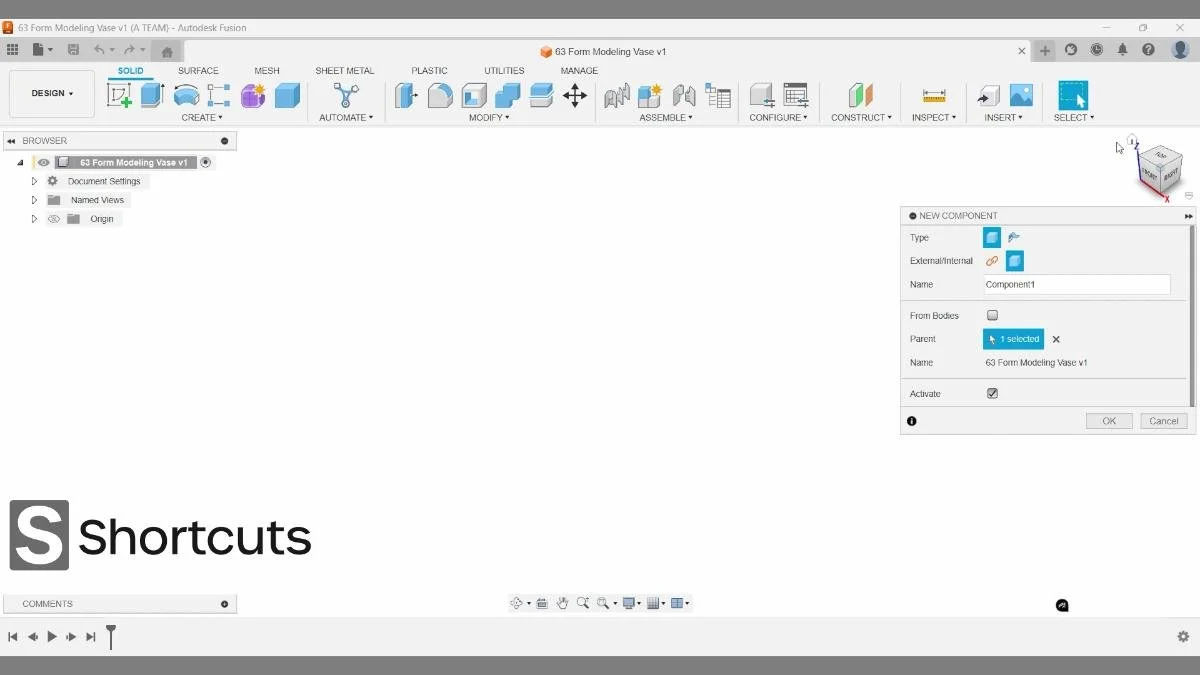The image size is (1200, 675).
Task: Toggle the From Bodies checkbox
Action: click(x=992, y=315)
